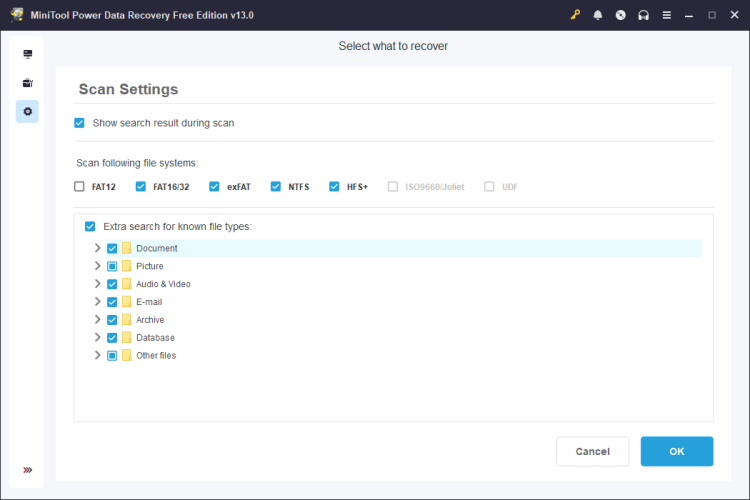The image size is (750, 500).
Task: Select the Scan Settings gear icon
Action: click(27, 111)
